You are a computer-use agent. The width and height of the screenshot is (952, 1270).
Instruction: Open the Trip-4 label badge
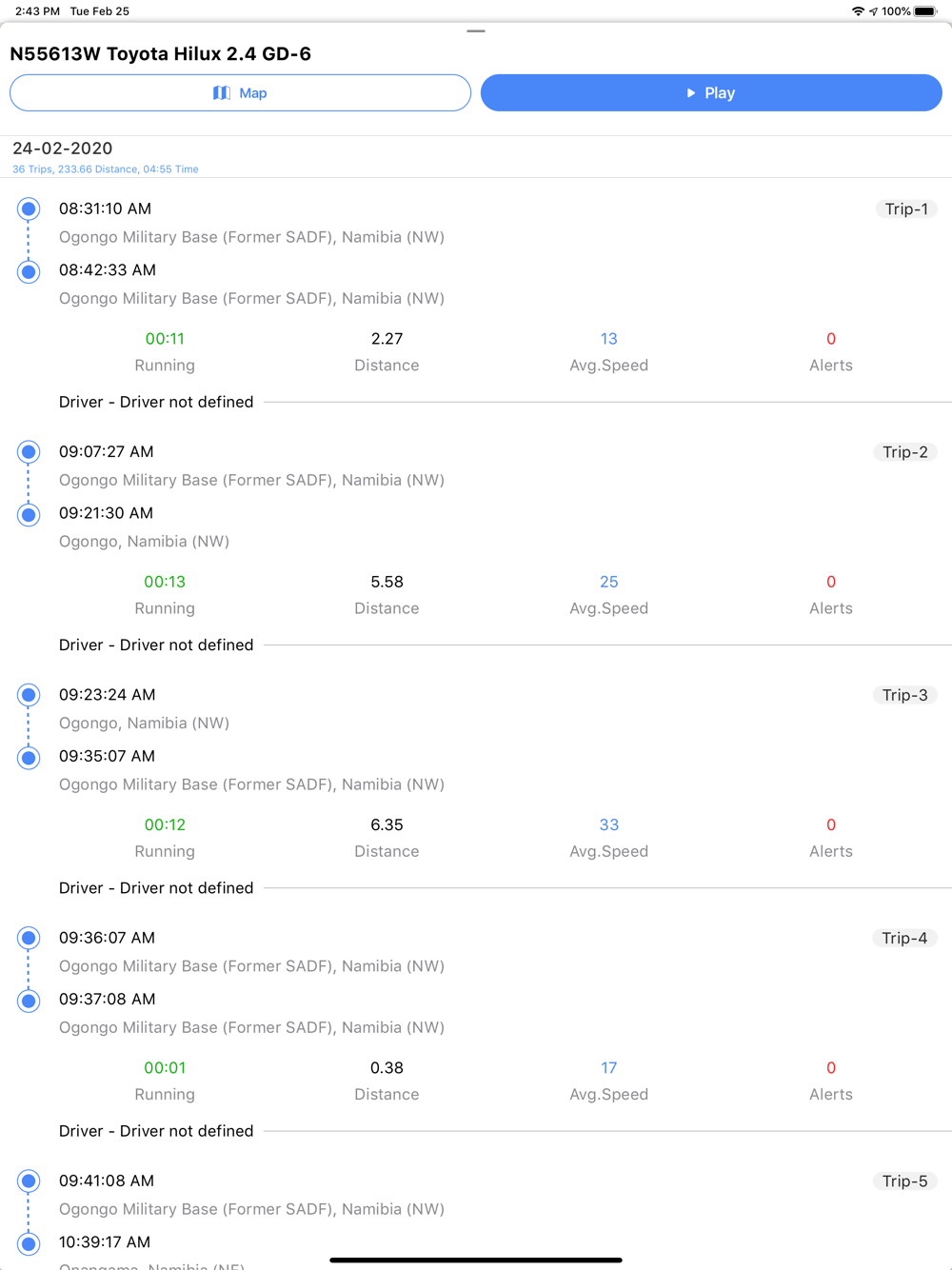pos(904,939)
